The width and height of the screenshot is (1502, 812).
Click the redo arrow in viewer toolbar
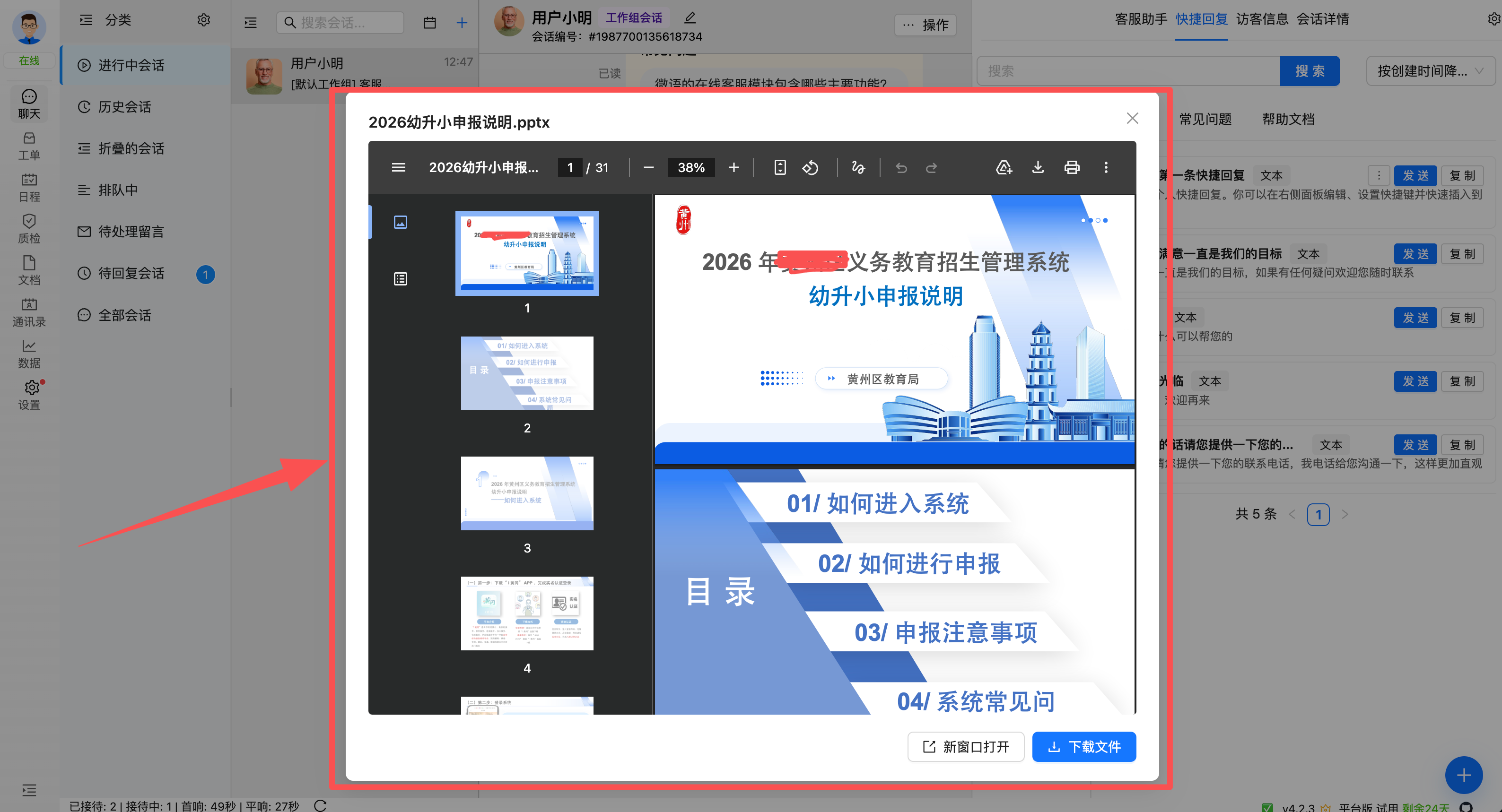click(931, 167)
